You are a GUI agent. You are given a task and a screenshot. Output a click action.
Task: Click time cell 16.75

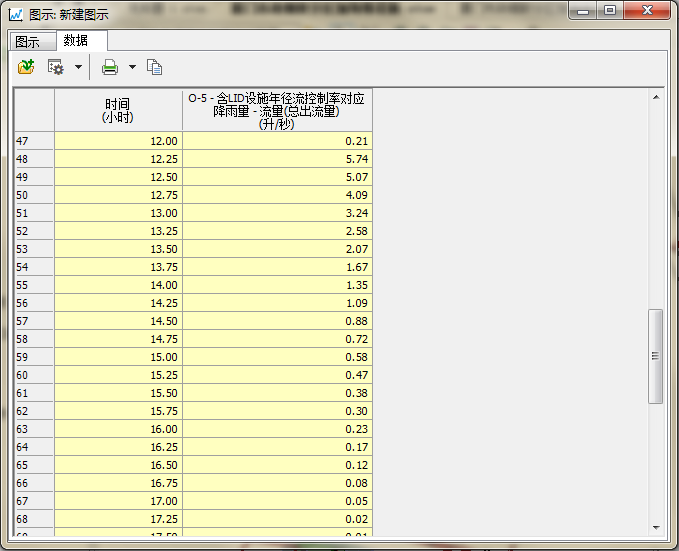[x=118, y=483]
